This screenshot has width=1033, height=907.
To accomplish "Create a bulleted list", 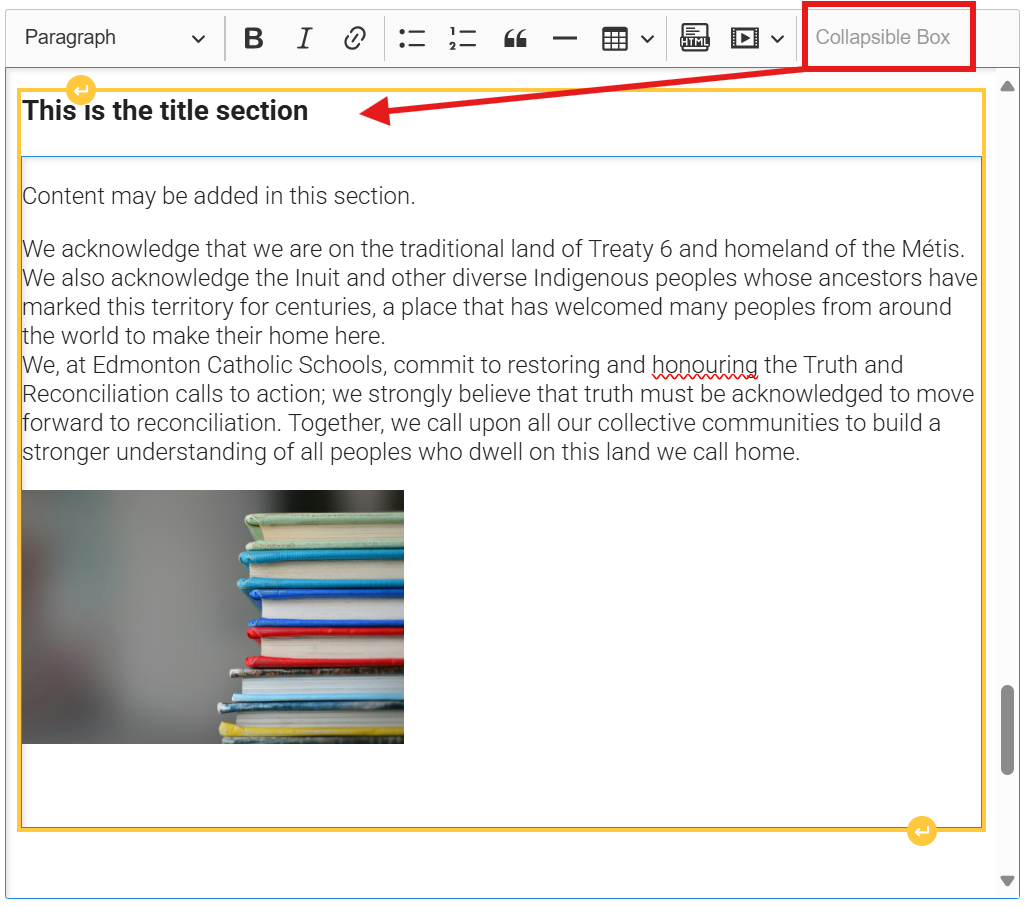I will [412, 37].
